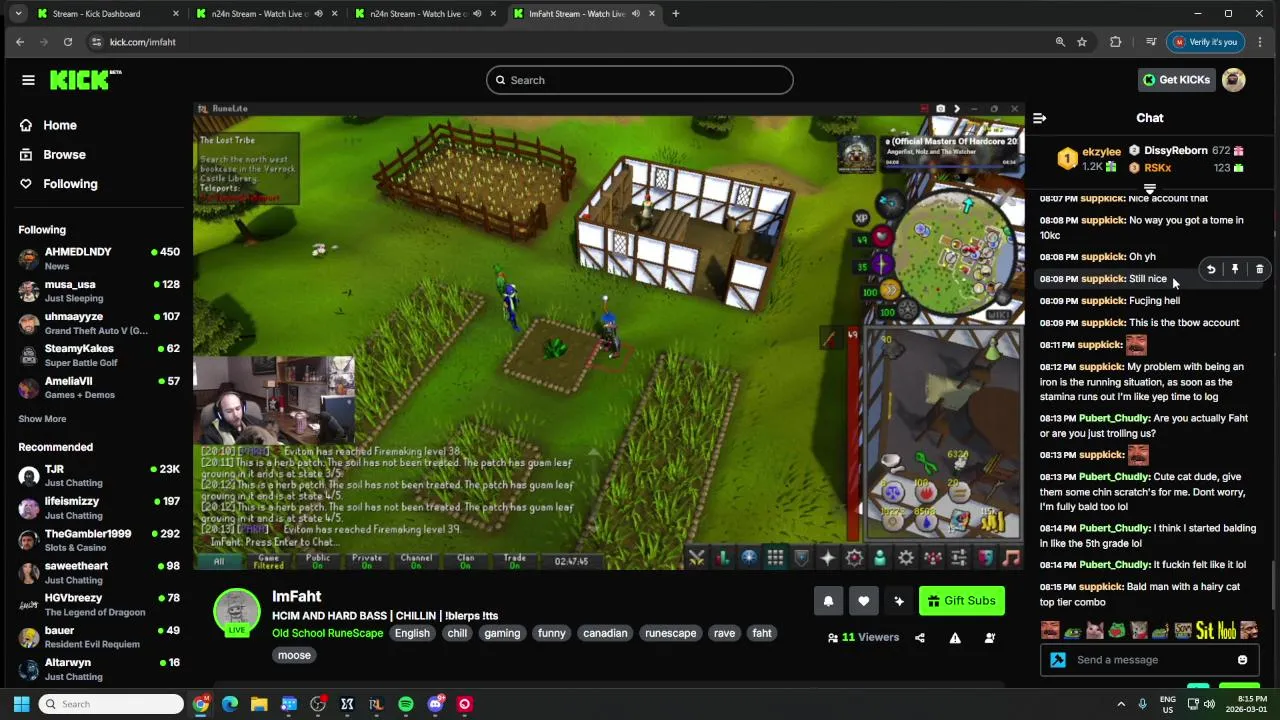The image size is (1280, 720).
Task: Reload the kick.com page
Action: click(68, 42)
